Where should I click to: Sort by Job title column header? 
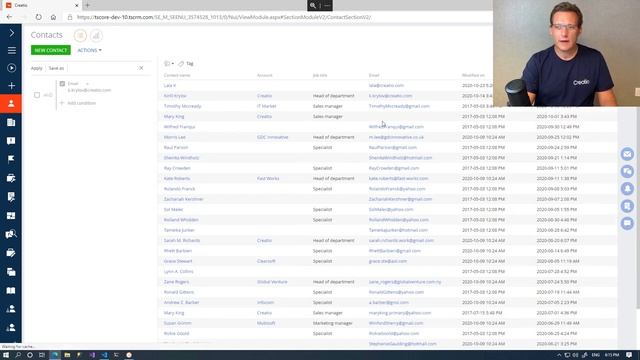point(320,76)
